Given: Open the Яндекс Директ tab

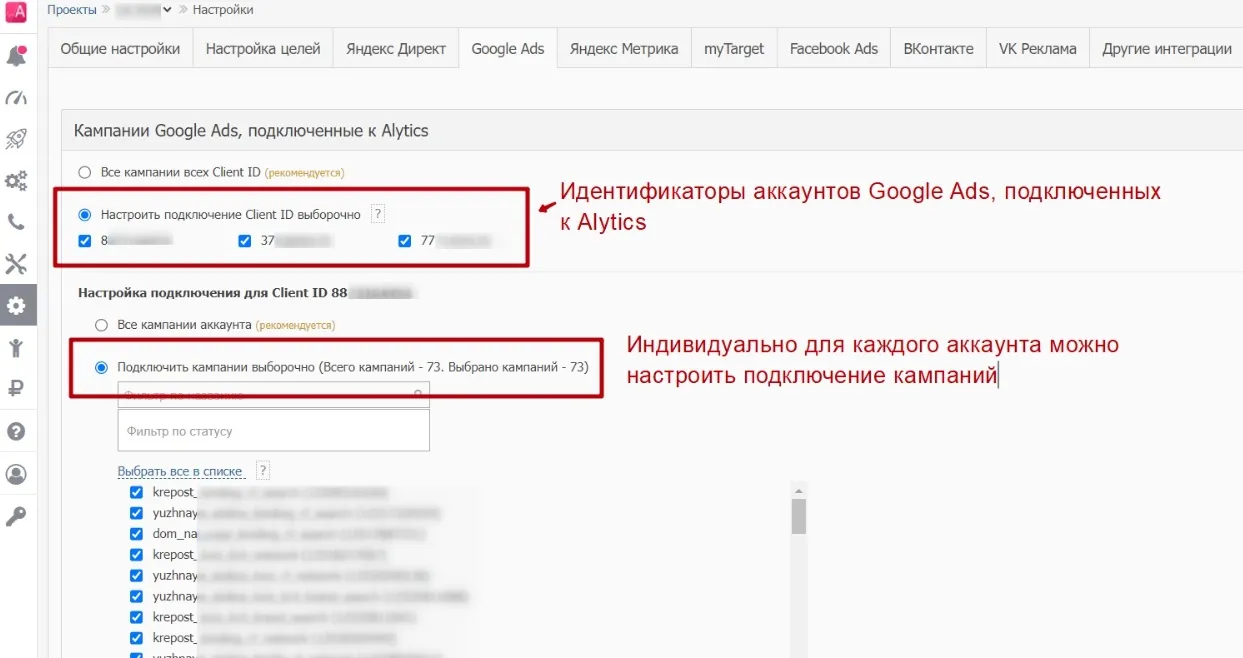Looking at the screenshot, I should tap(396, 49).
